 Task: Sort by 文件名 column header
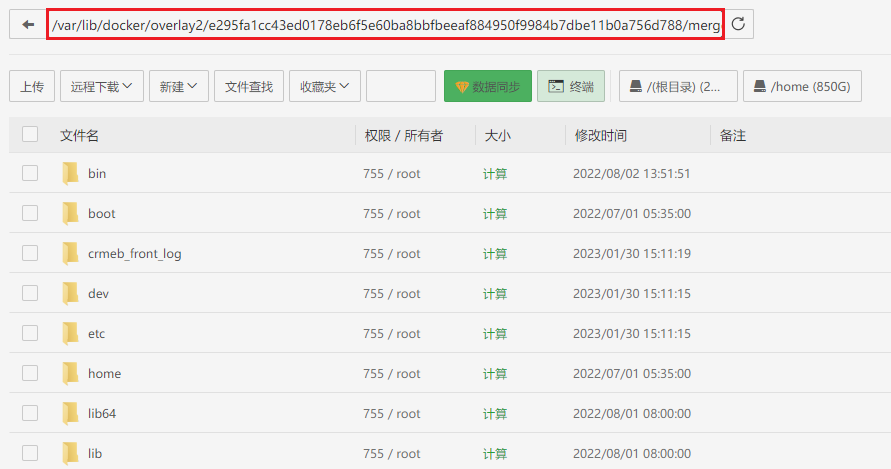coord(80,135)
